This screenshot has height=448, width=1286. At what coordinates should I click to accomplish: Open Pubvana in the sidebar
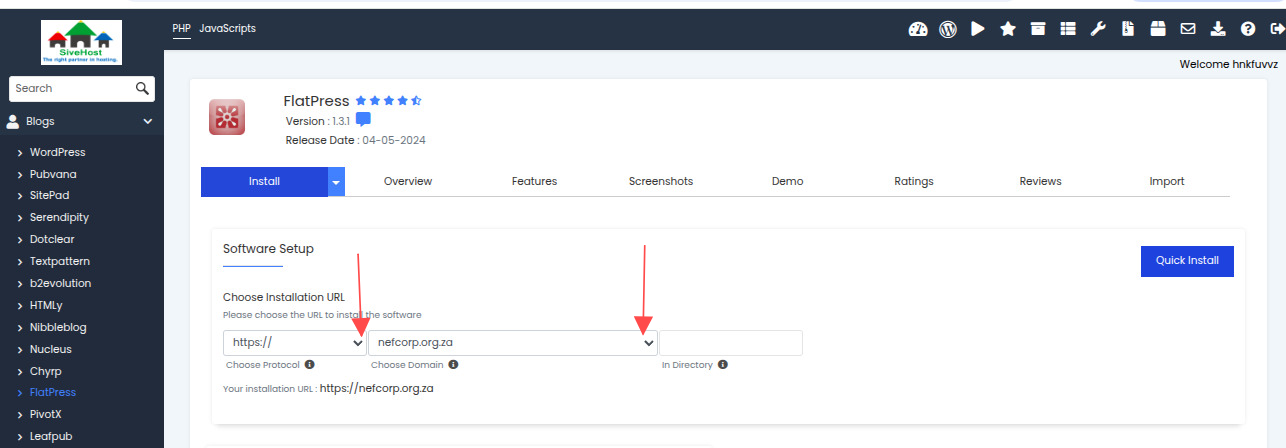[53, 174]
